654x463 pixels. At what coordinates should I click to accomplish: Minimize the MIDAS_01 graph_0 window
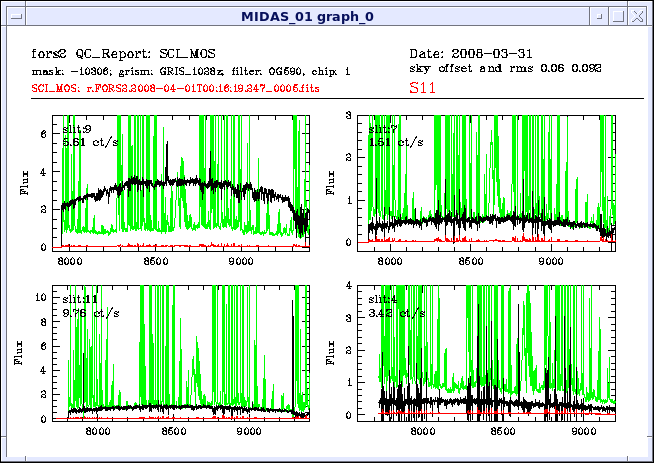(x=599, y=14)
